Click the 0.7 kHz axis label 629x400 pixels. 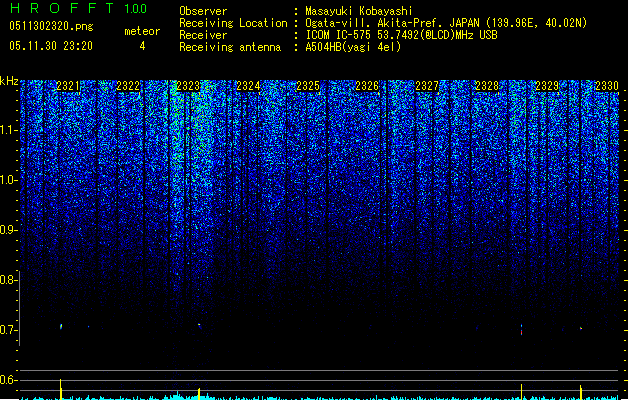(8, 330)
